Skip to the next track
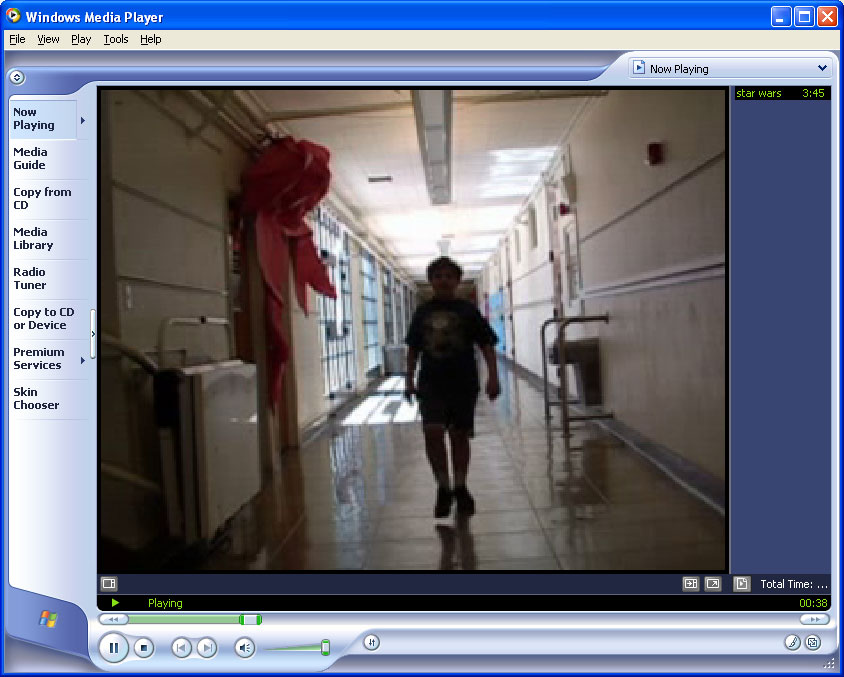Screen dimensions: 844x677 point(206,648)
